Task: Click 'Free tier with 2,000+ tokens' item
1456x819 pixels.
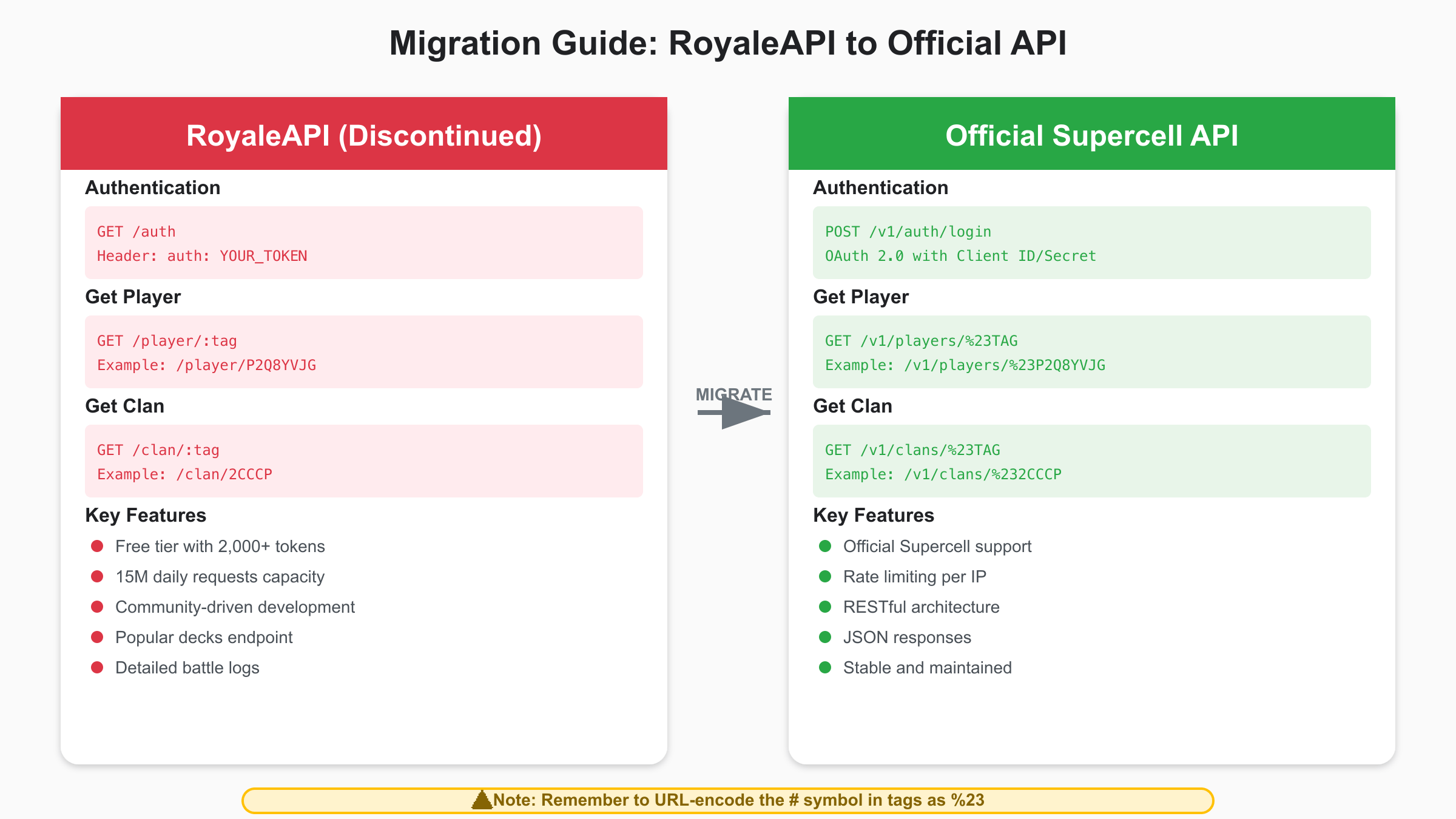Action: pos(220,547)
